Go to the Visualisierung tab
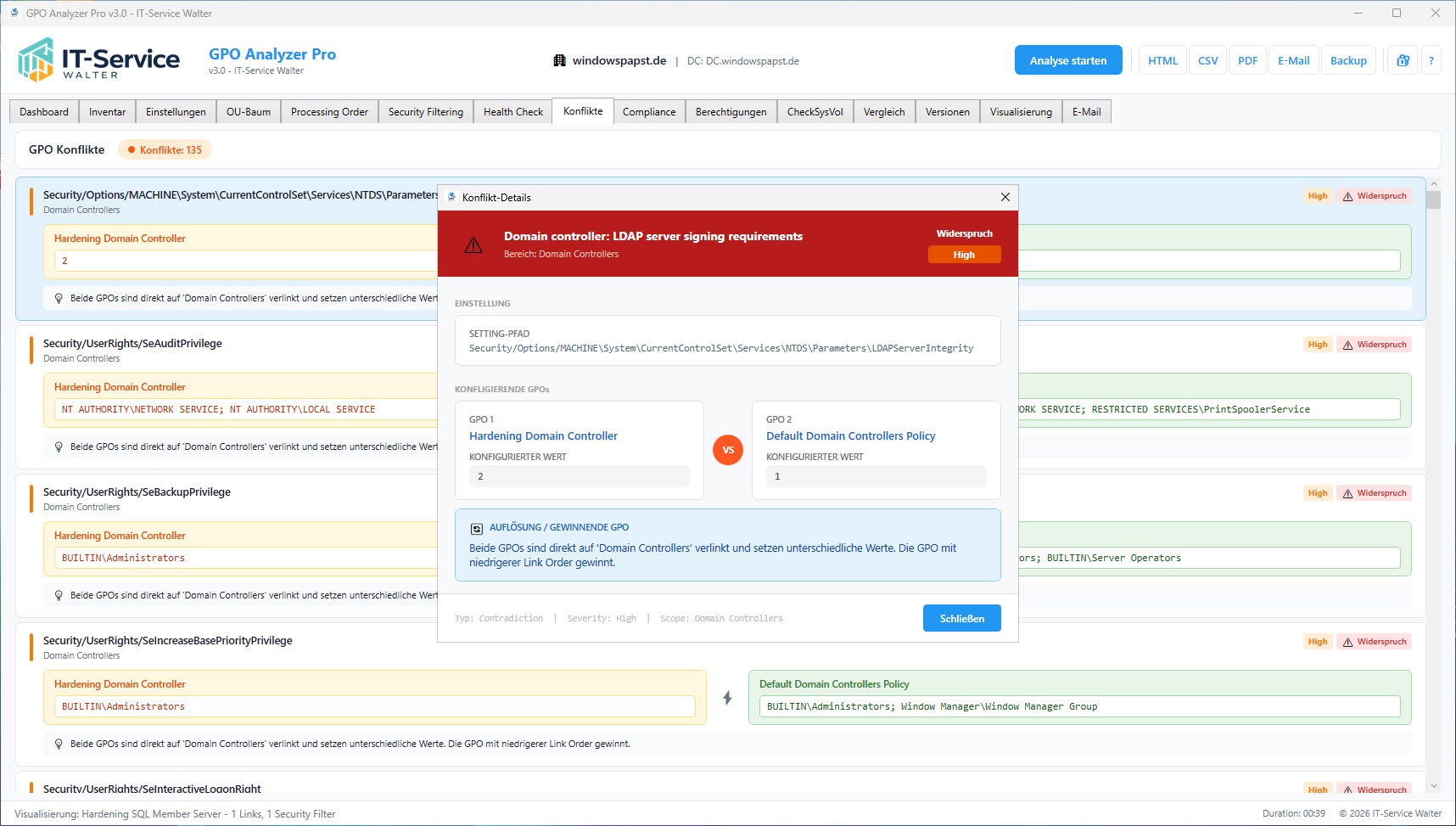This screenshot has width=1456, height=826. [1020, 112]
